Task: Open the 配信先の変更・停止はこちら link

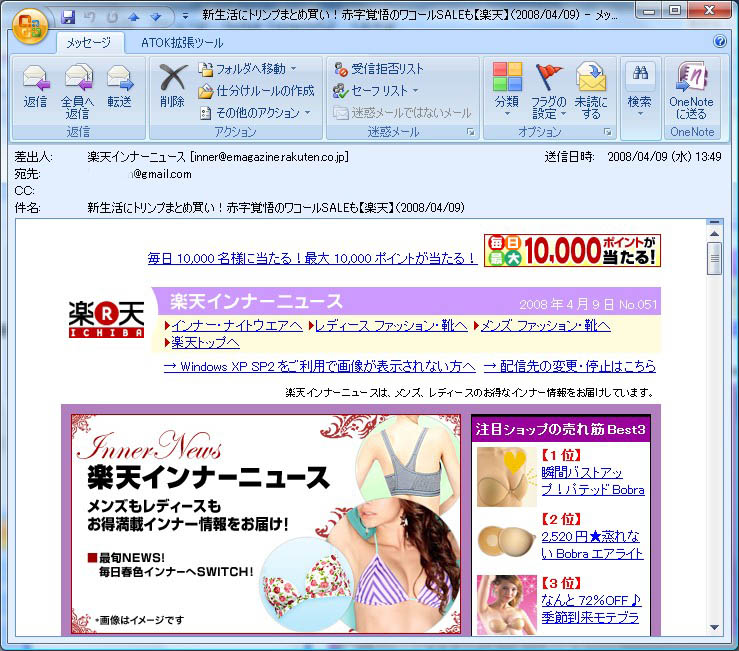Action: point(570,366)
